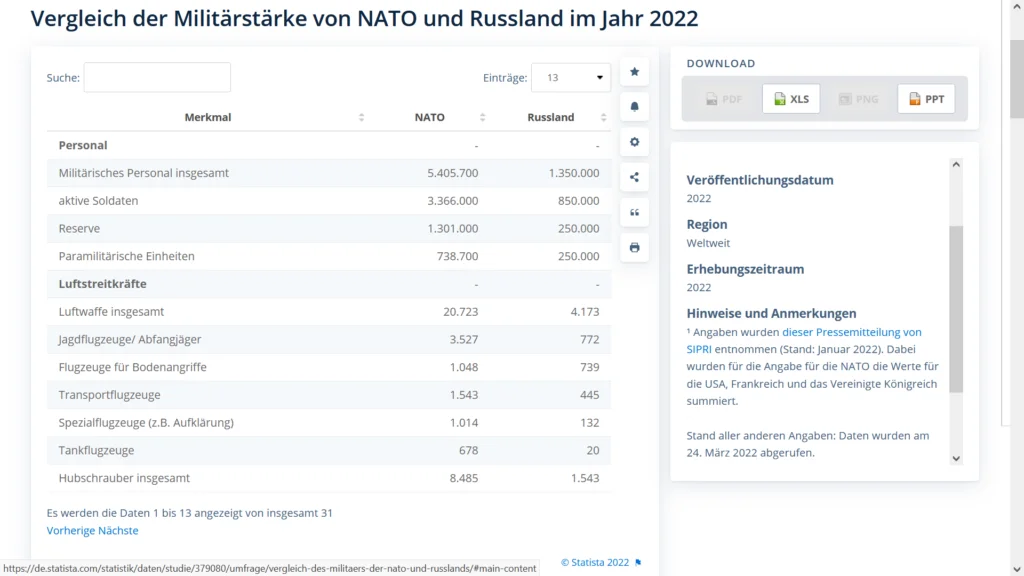
Task: Click the Flugzeuge für Bodenangriffe row label
Action: click(x=133, y=367)
